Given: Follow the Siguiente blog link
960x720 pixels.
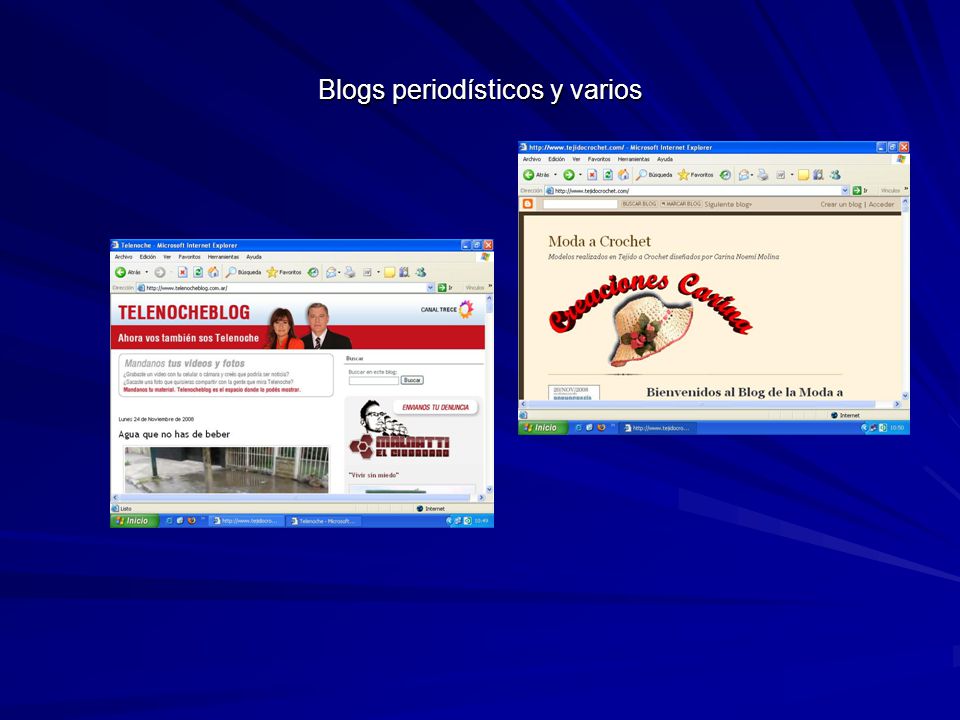Looking at the screenshot, I should (x=728, y=204).
